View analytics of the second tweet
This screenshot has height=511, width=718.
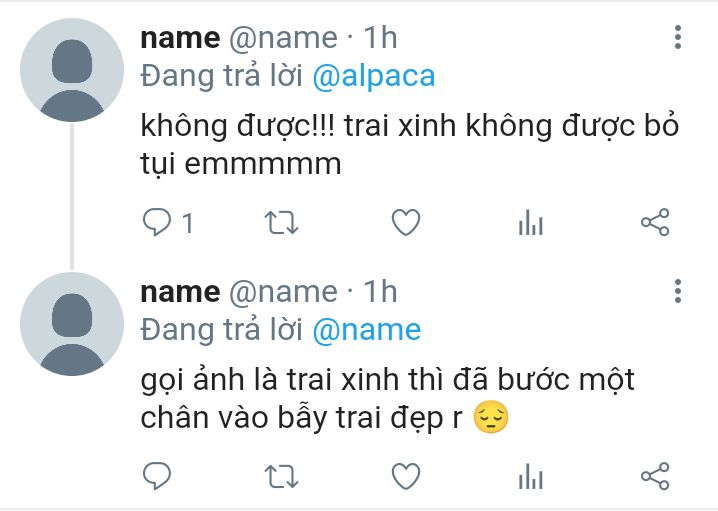point(531,476)
